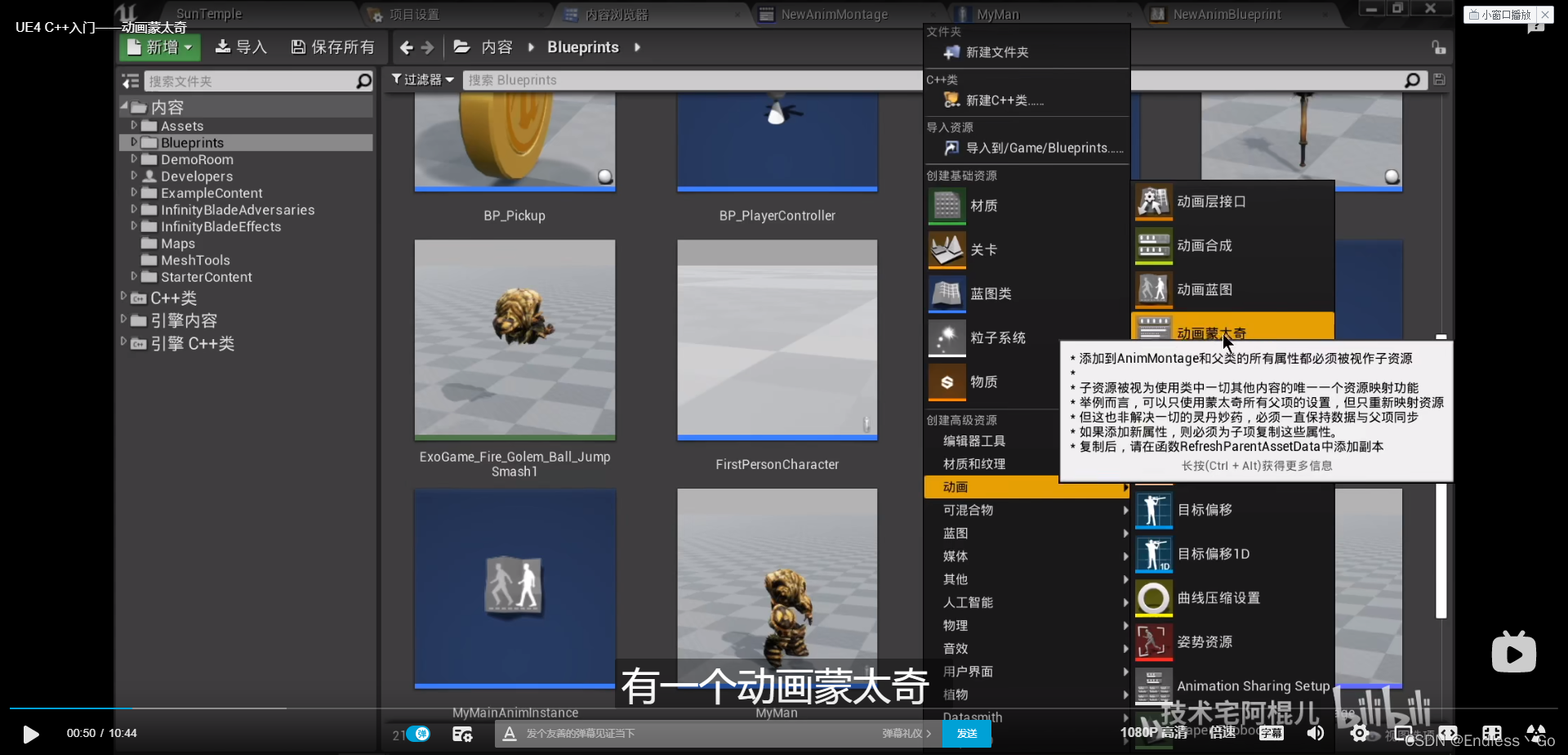Select the InfinityBladeEffects folder

tap(220, 226)
